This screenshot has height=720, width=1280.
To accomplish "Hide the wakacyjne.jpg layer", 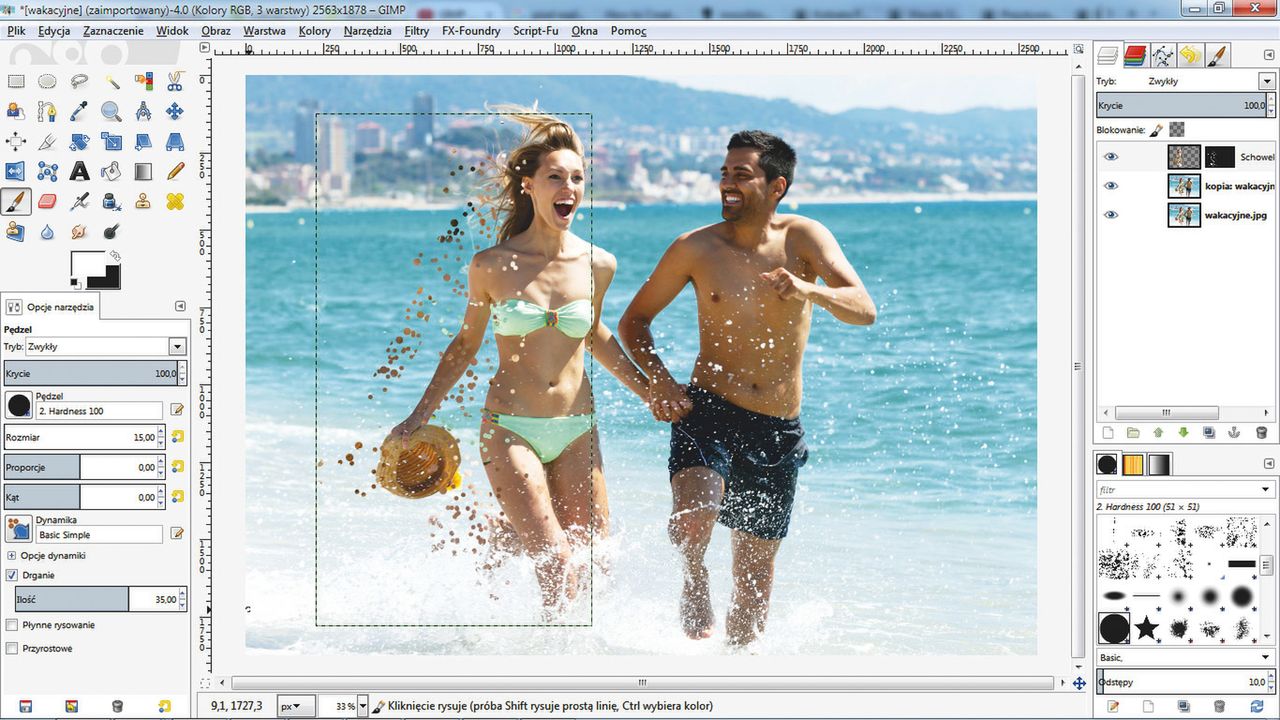I will click(1111, 215).
